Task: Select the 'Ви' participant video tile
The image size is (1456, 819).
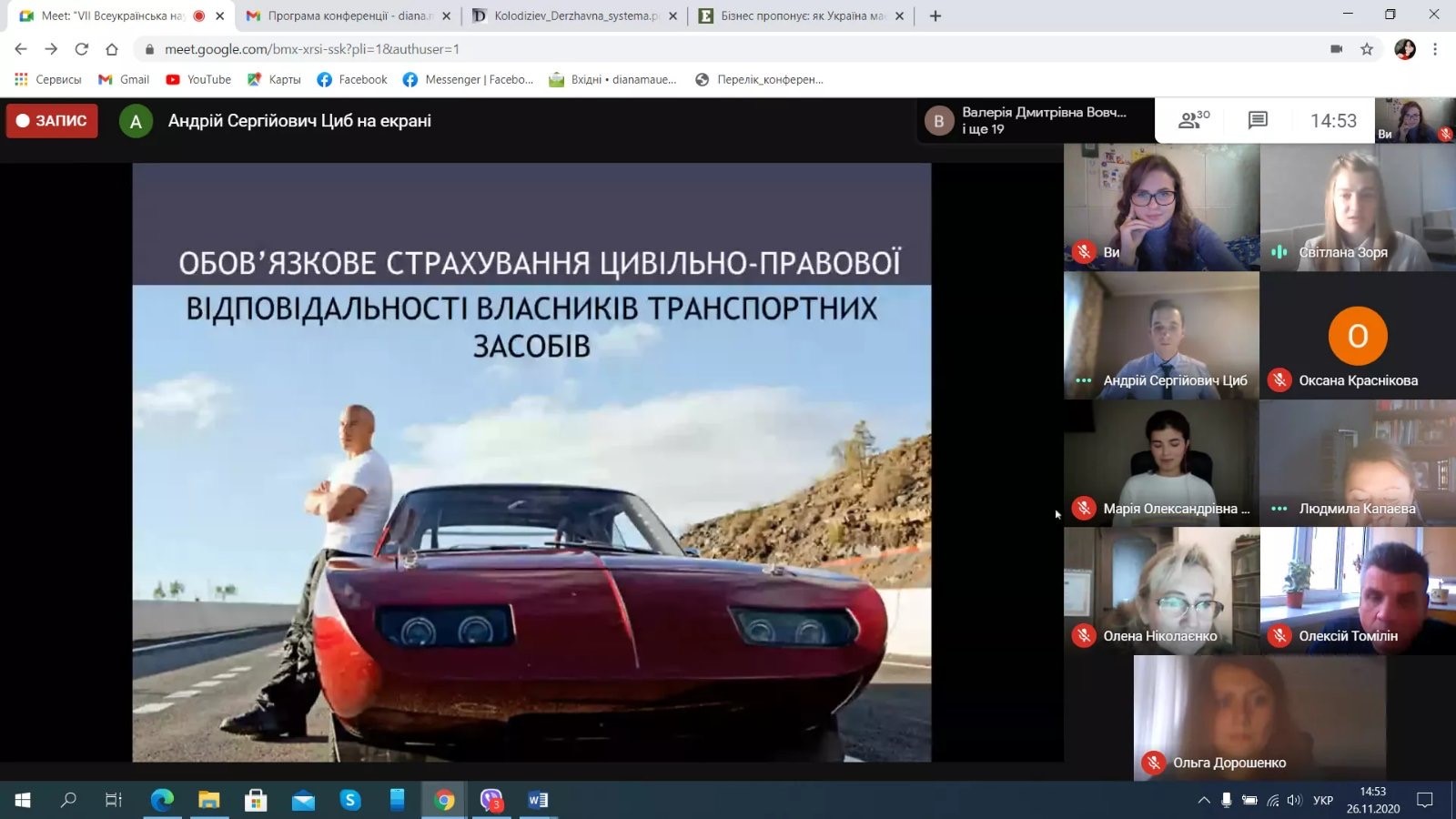Action: click(x=1161, y=207)
